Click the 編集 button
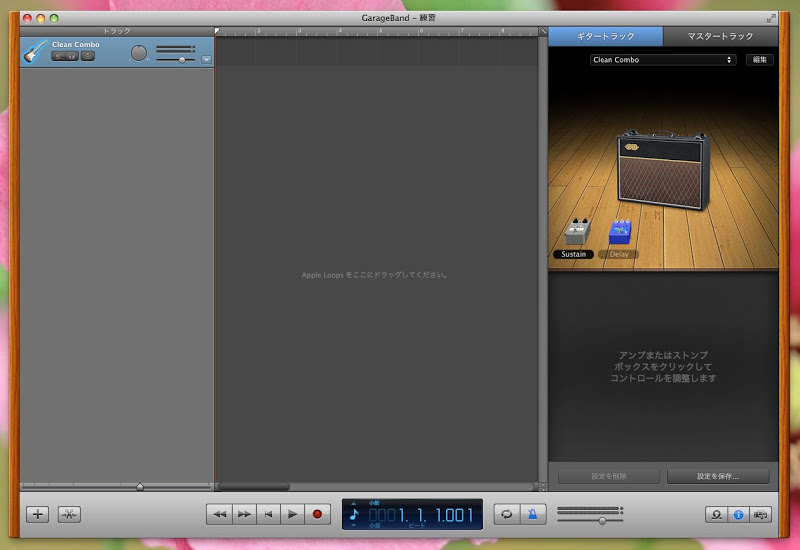 [x=760, y=60]
